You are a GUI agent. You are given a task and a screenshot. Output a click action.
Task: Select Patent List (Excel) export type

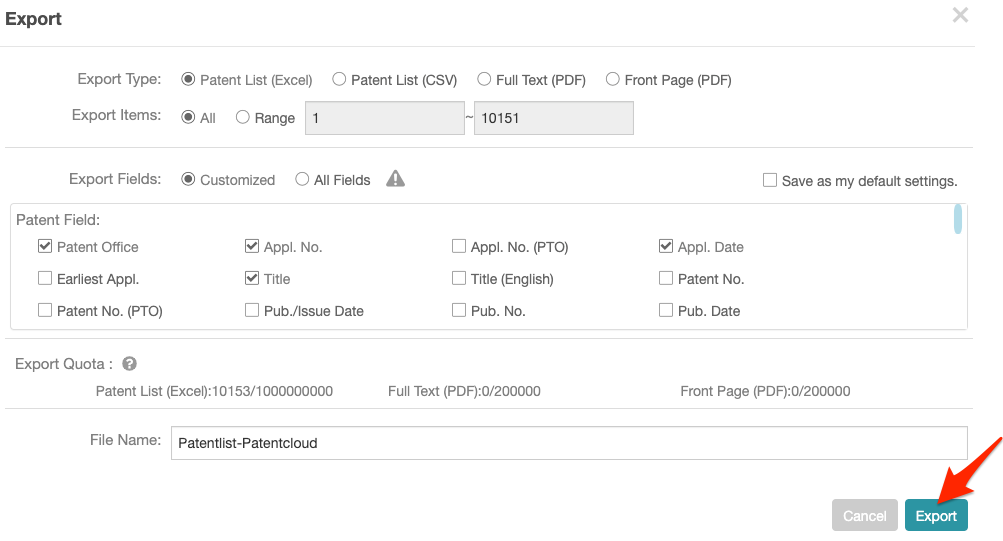tap(188, 79)
